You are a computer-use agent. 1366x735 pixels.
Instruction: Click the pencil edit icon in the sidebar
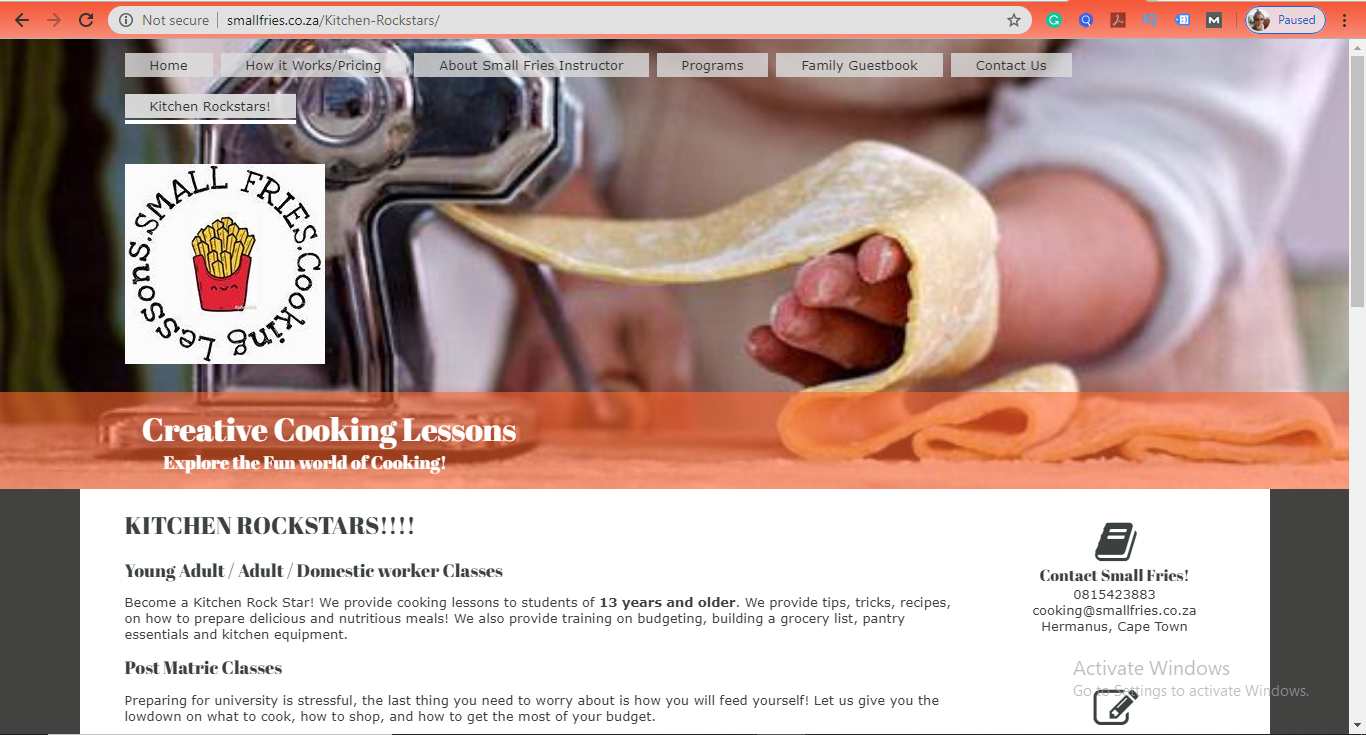1115,707
